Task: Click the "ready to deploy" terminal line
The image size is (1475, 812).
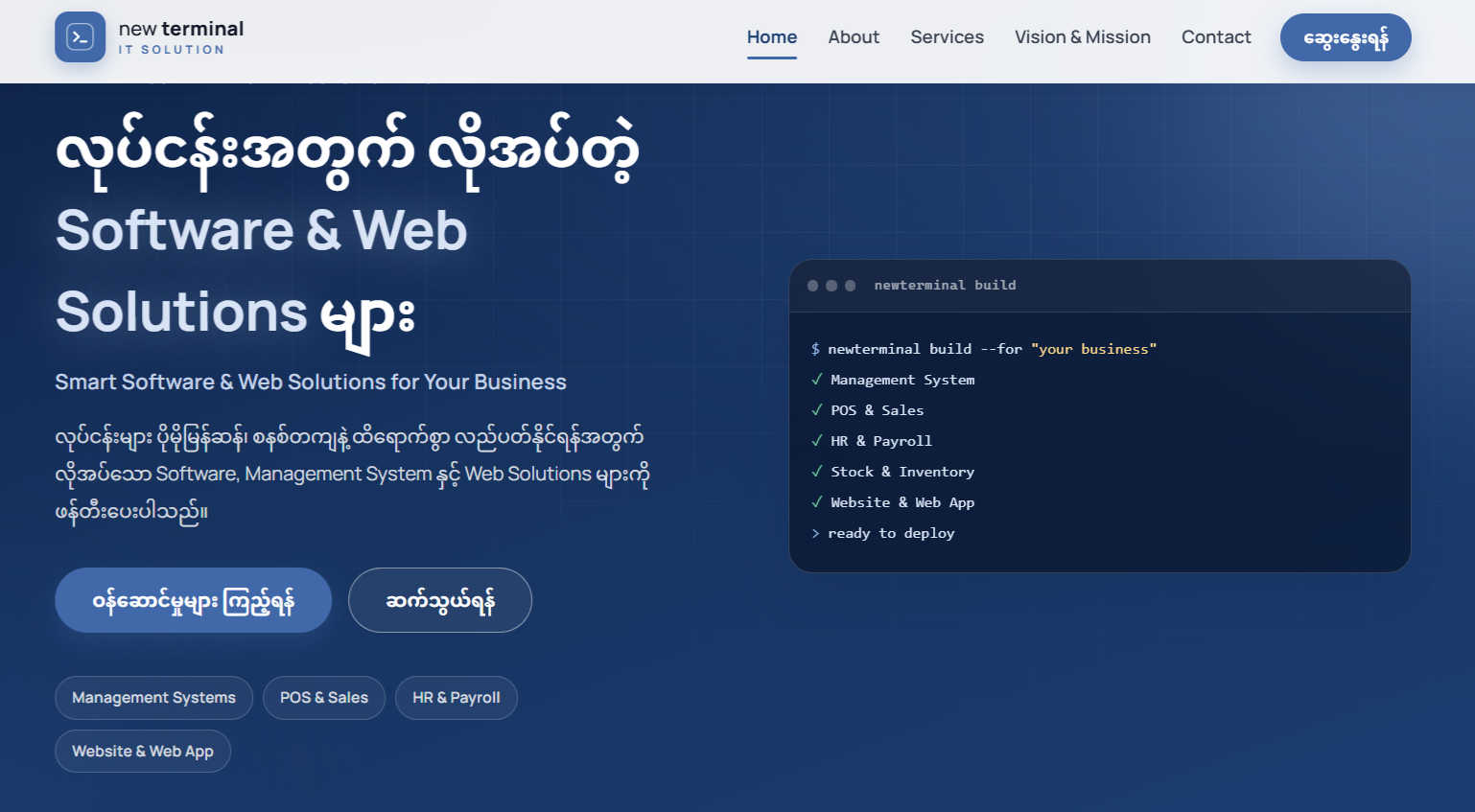Action: click(x=883, y=533)
